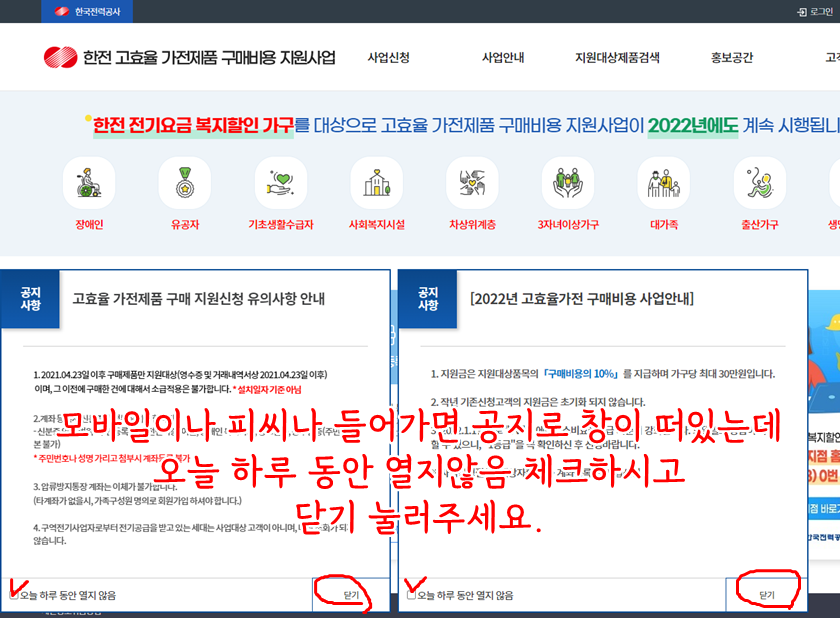Select the 3자녀이상가구 family icon
The width and height of the screenshot is (840, 618).
coord(568,183)
